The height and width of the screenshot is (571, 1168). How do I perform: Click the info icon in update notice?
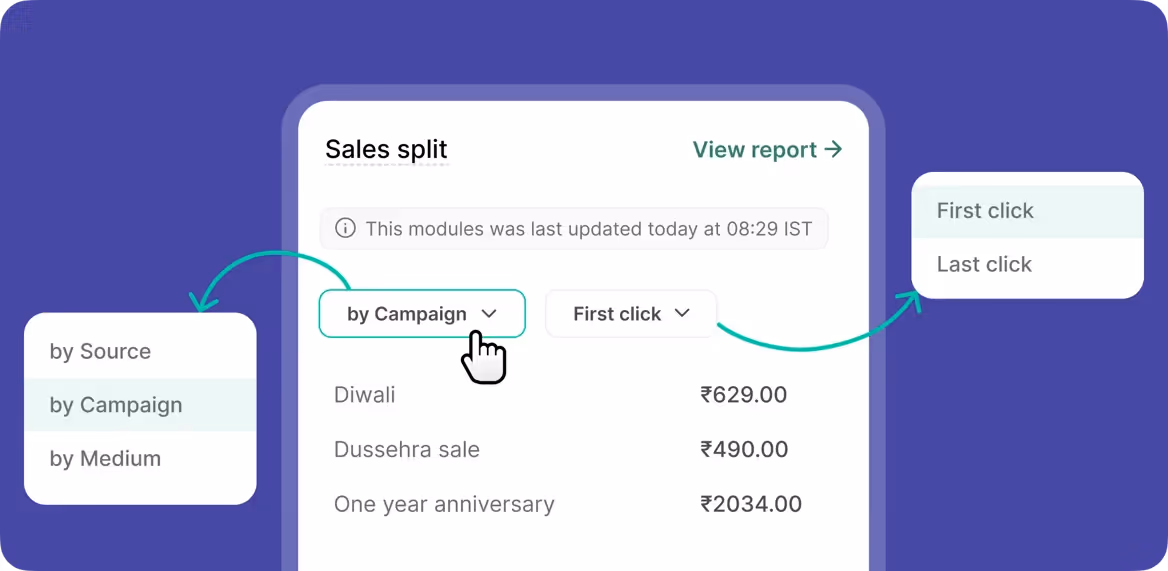tap(345, 228)
